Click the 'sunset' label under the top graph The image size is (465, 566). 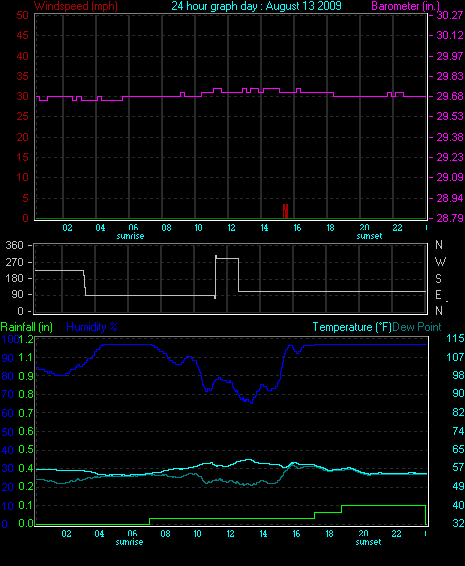pos(369,236)
